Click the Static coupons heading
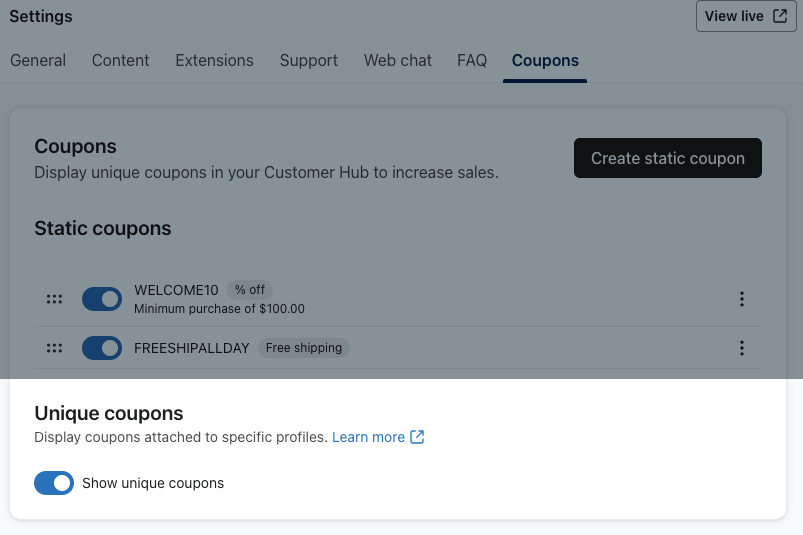Viewport: 803px width, 535px height. [102, 228]
